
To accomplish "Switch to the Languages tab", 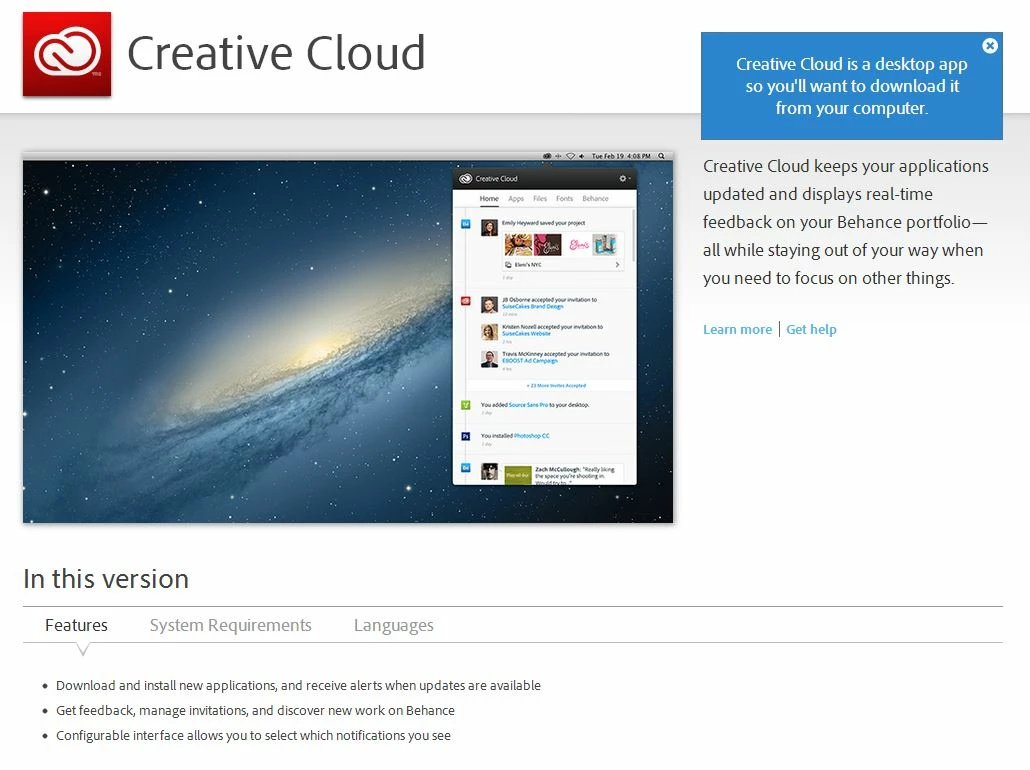I will [x=393, y=625].
